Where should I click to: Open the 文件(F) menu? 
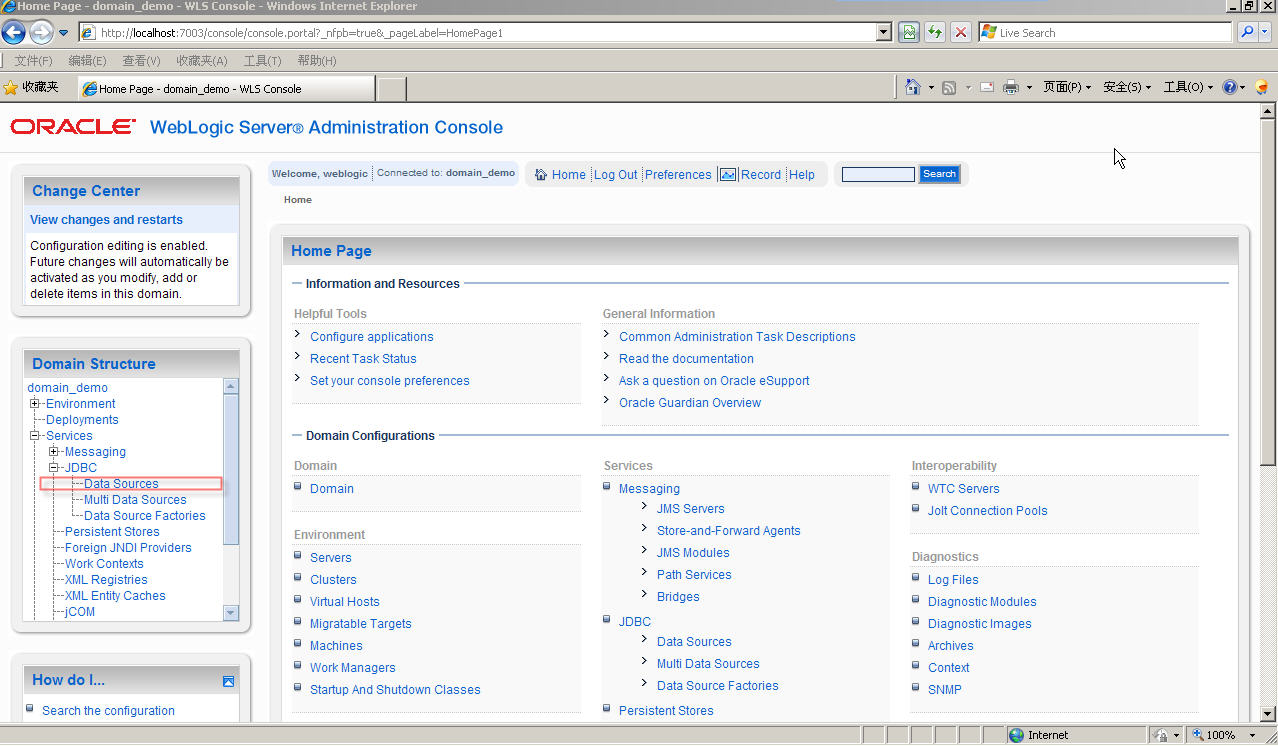pyautogui.click(x=33, y=61)
